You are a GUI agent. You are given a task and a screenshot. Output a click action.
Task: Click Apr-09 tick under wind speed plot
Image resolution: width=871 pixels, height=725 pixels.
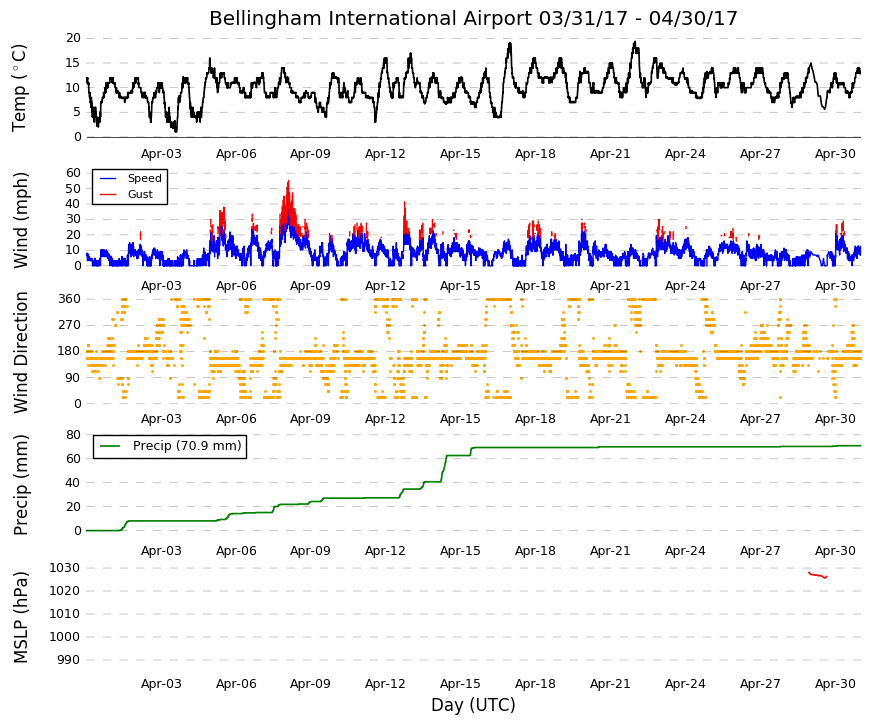point(310,286)
